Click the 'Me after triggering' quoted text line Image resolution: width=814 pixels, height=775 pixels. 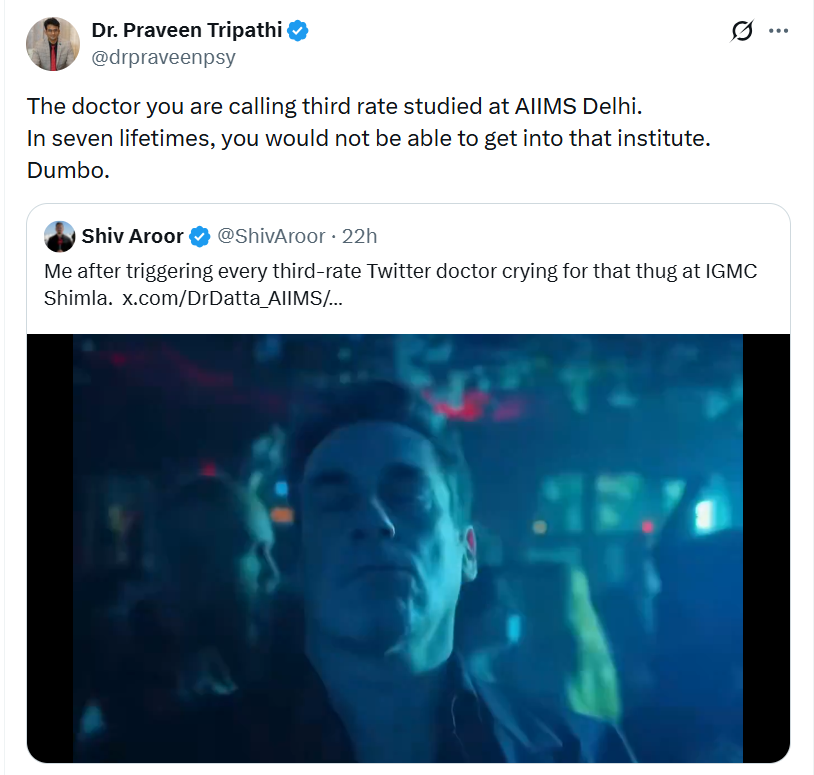(400, 271)
